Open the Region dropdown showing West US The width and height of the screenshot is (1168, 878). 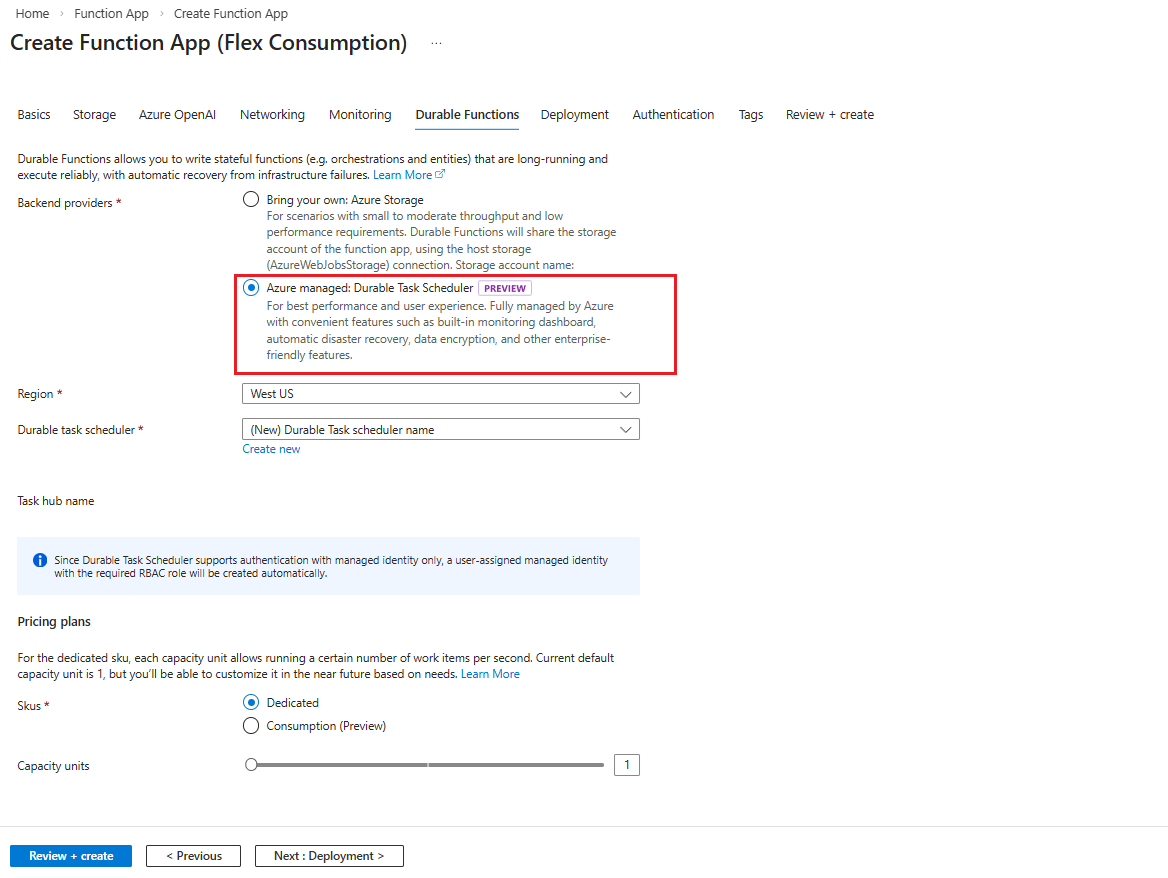point(440,393)
